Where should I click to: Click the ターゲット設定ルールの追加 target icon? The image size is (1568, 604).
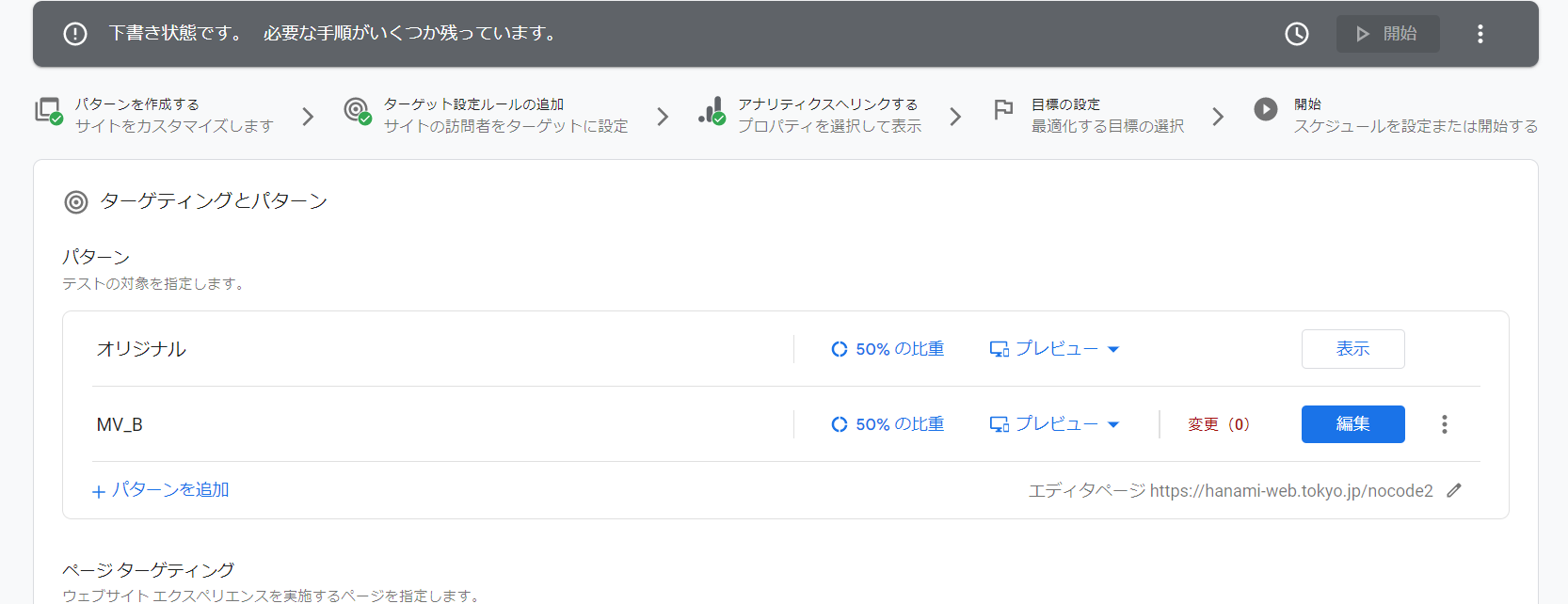(x=357, y=111)
